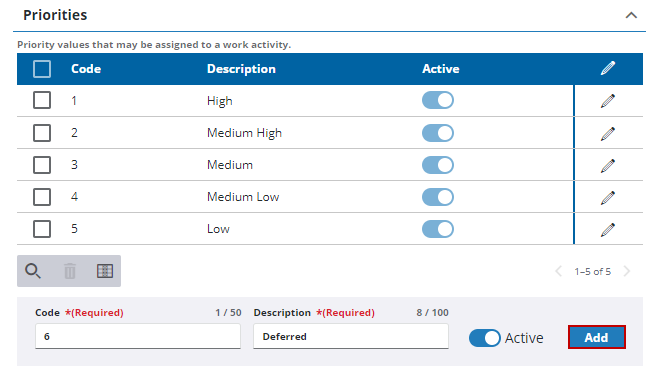Screen dimensions: 646x367
Task: Open the column grid settings icon
Action: (105, 271)
